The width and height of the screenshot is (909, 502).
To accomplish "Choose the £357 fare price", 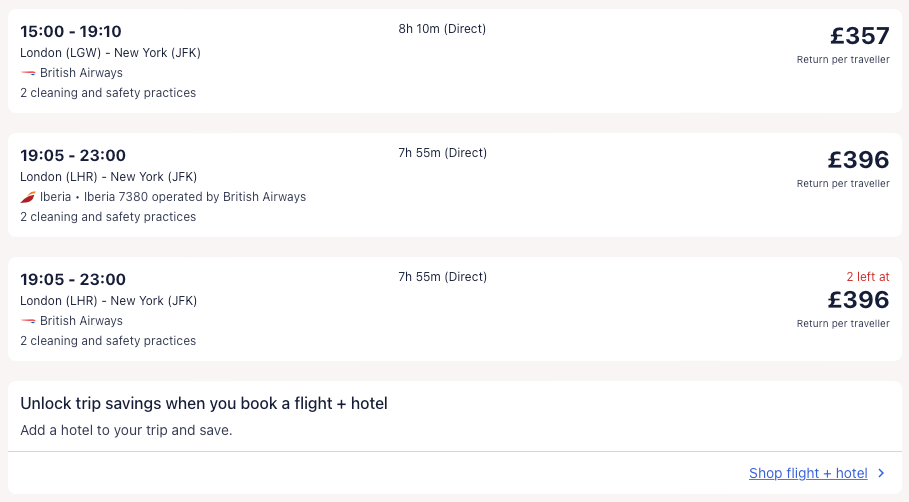I will coord(859,36).
